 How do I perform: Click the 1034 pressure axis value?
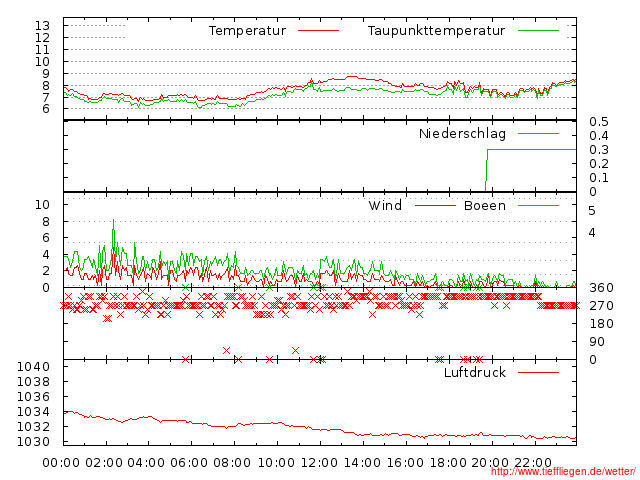pos(33,411)
